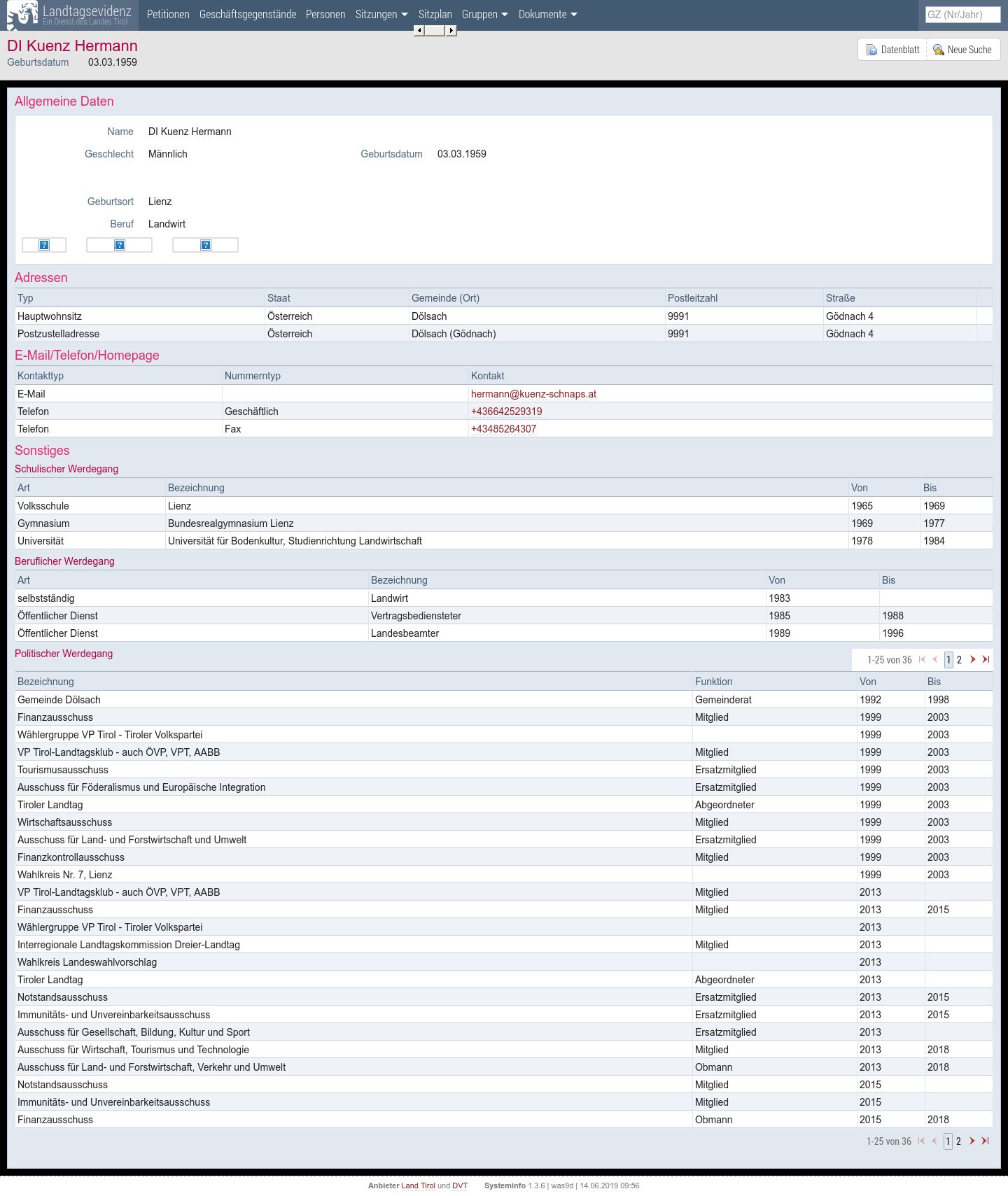Click phone link +436642529319
Viewport: 1008px width, 1196px height.
pyautogui.click(x=506, y=411)
